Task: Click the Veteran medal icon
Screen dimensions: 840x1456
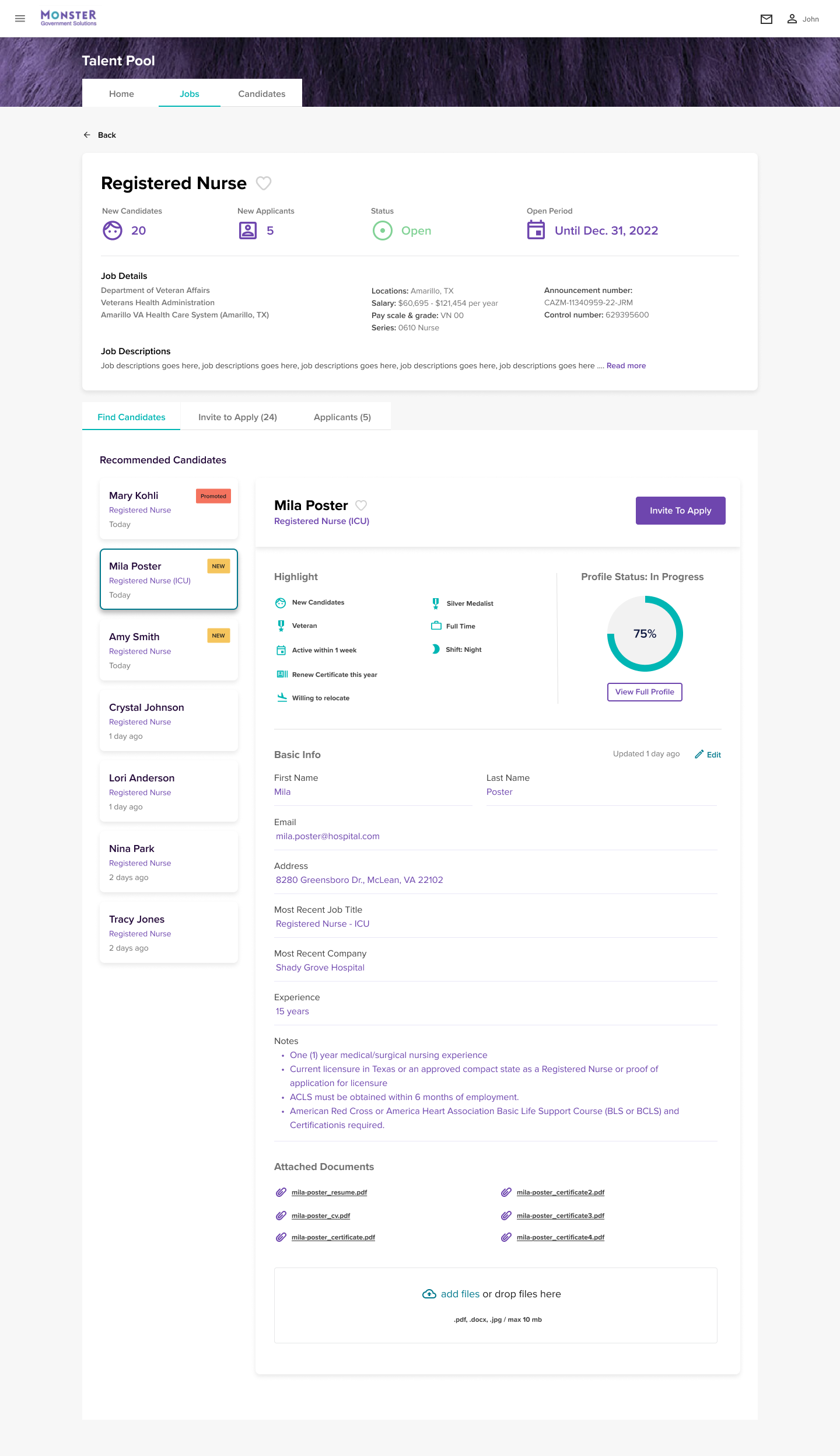Action: tap(281, 626)
